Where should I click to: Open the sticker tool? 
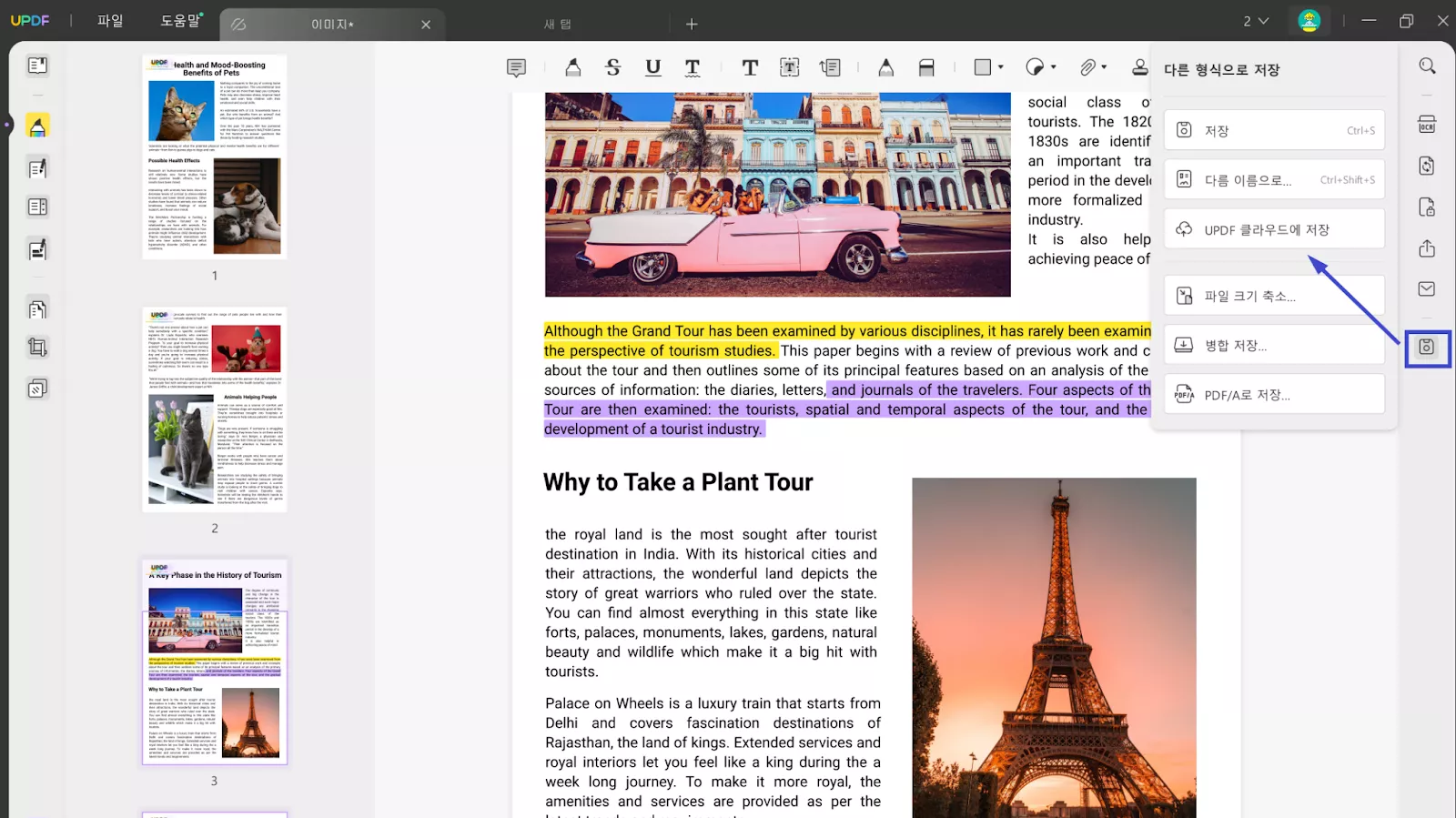coord(1035,67)
